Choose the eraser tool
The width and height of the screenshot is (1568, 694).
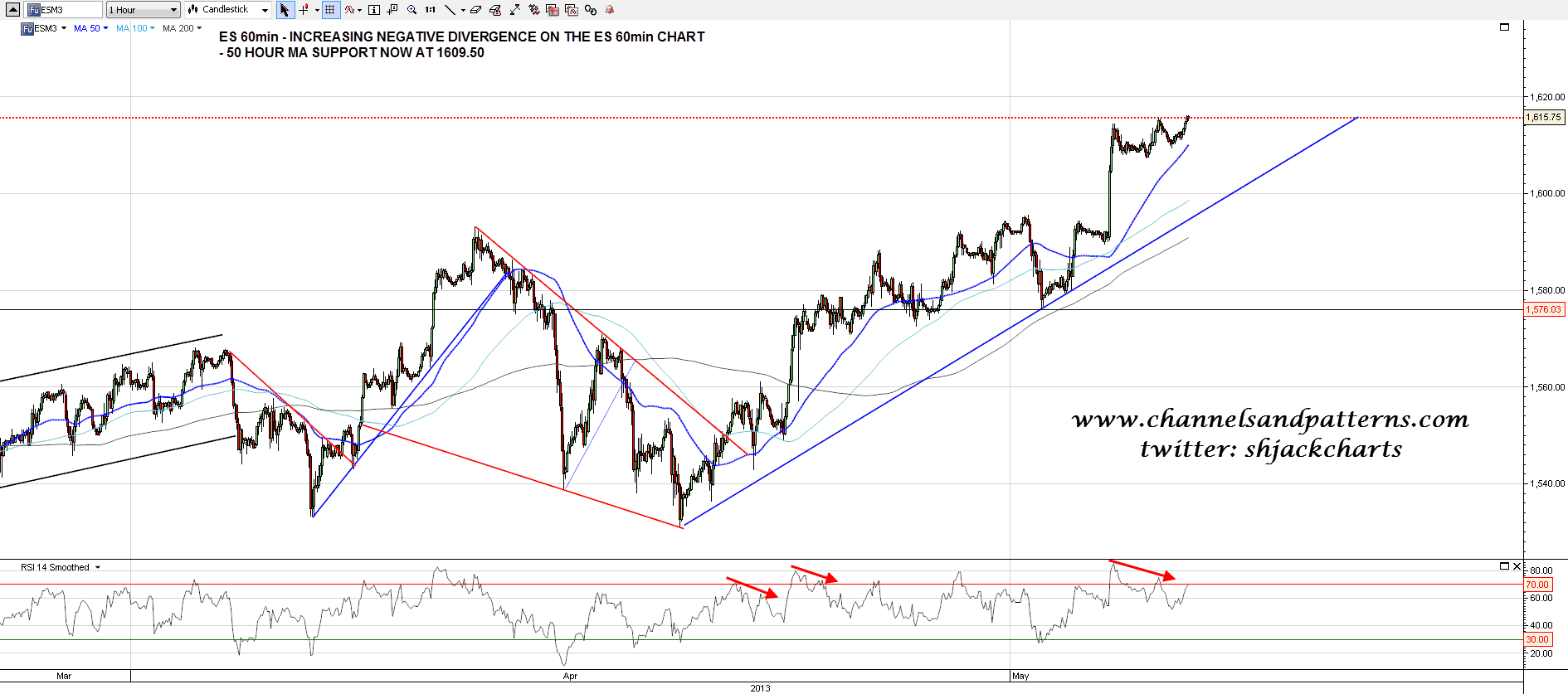(475, 10)
